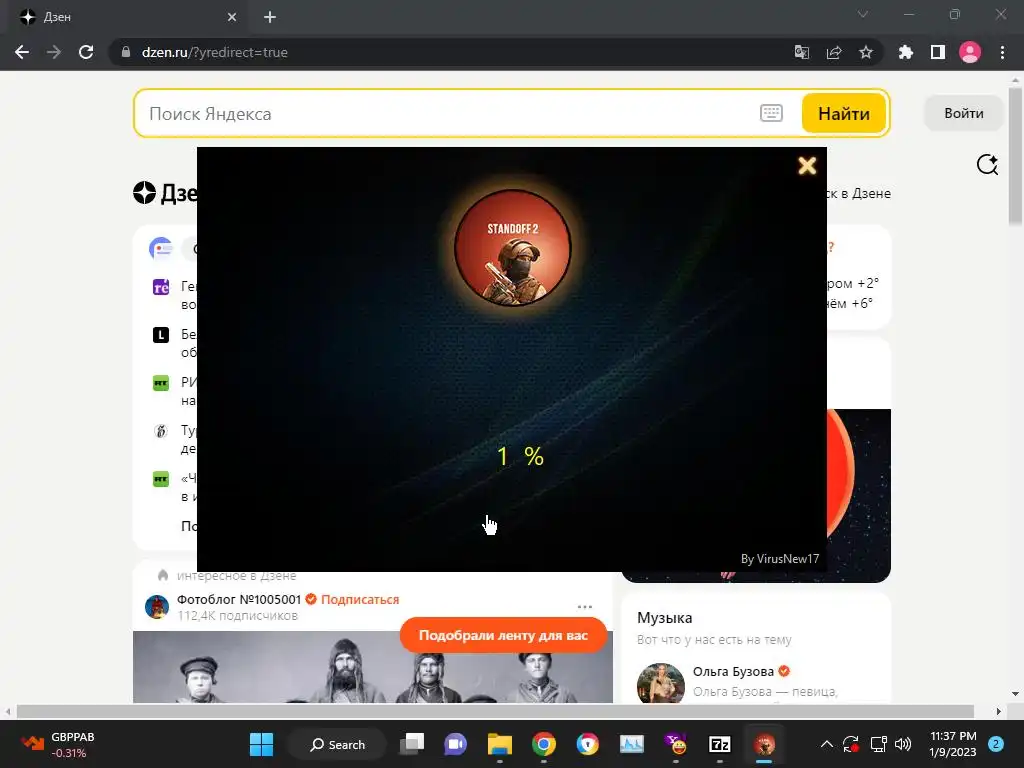Open the notification badge showing 2

(x=996, y=744)
